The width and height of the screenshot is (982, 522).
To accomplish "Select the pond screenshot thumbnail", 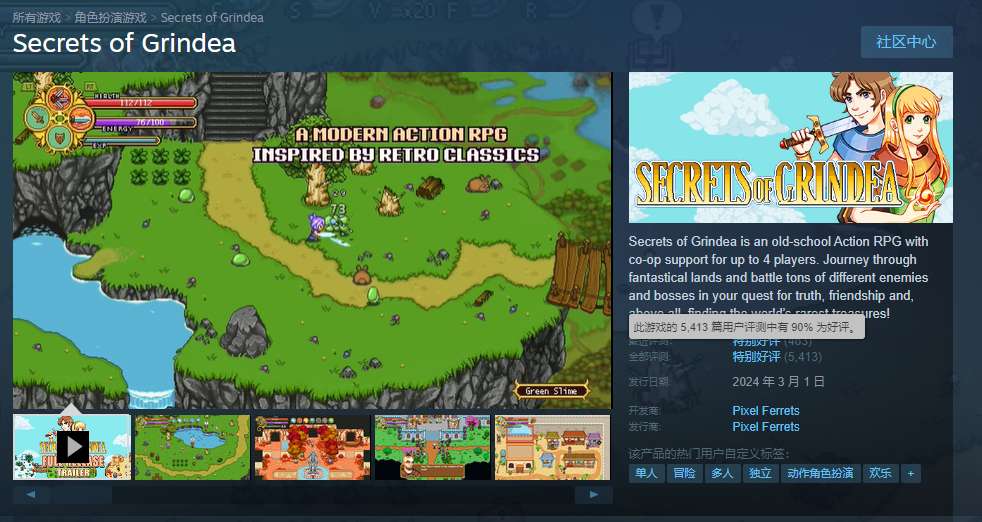I will pos(192,447).
